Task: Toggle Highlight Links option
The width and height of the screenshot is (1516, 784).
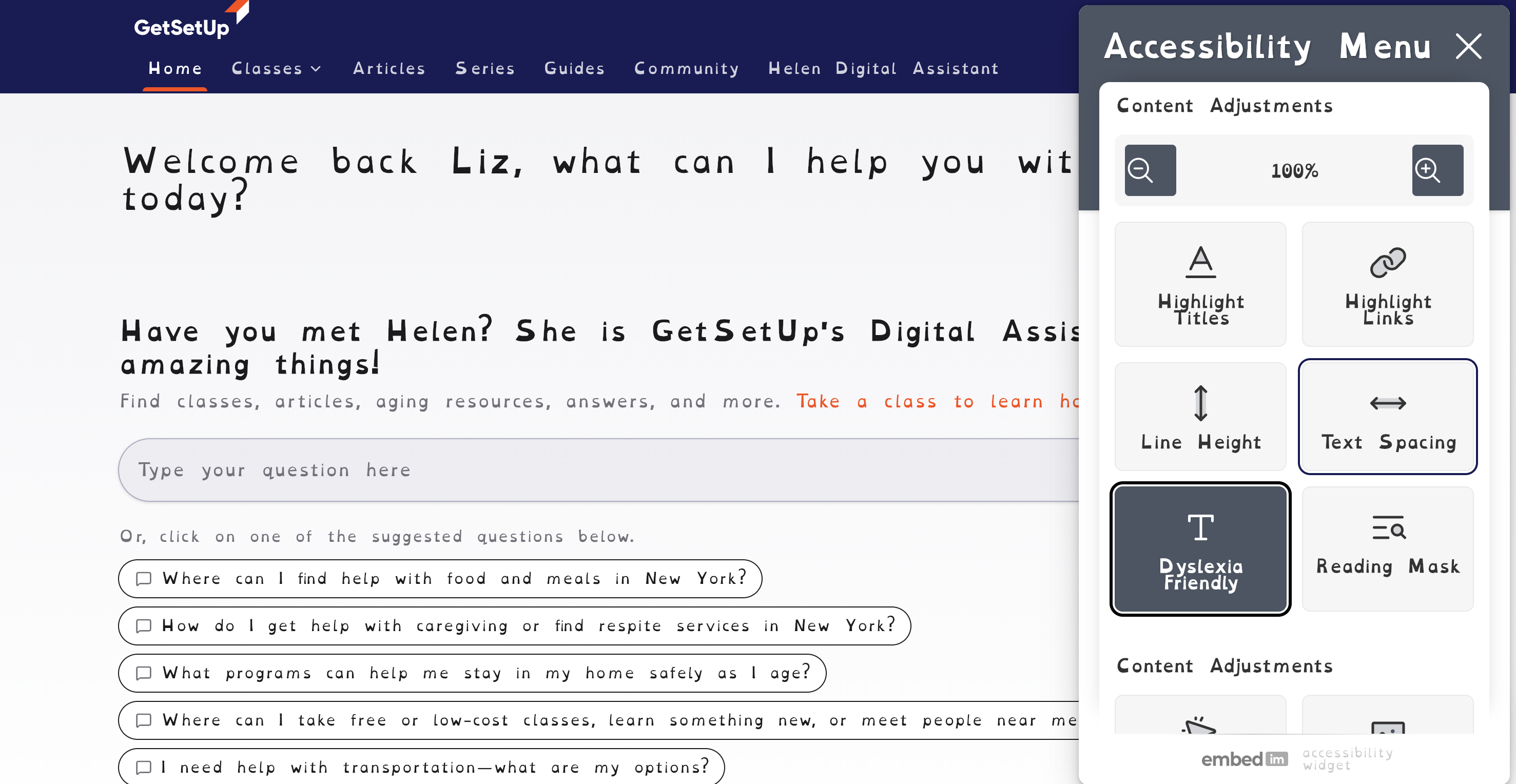Action: coord(1387,284)
